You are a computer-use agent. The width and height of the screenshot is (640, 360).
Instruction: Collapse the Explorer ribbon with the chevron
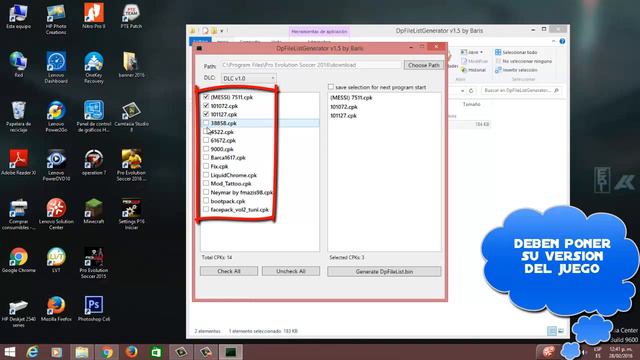tap(554, 41)
